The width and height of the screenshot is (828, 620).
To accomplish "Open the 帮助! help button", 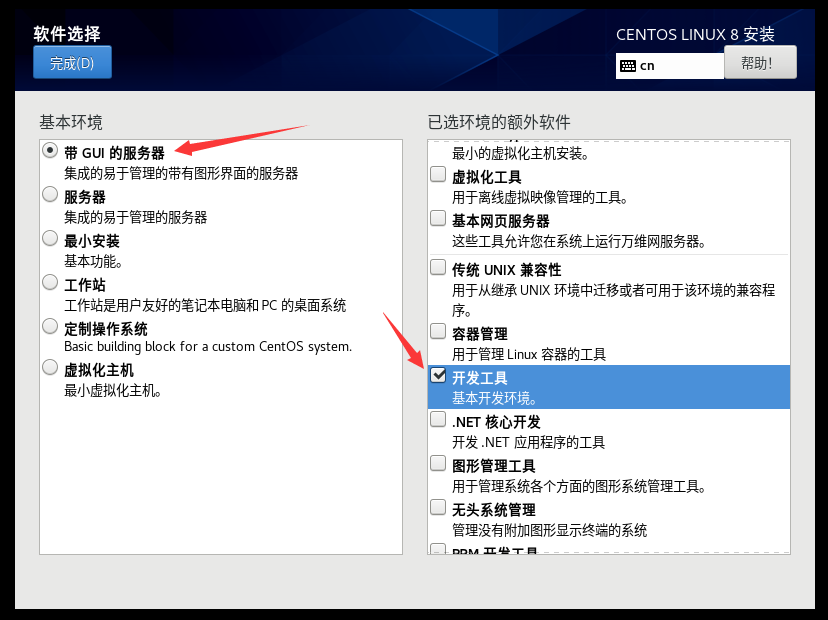I will tap(760, 62).
